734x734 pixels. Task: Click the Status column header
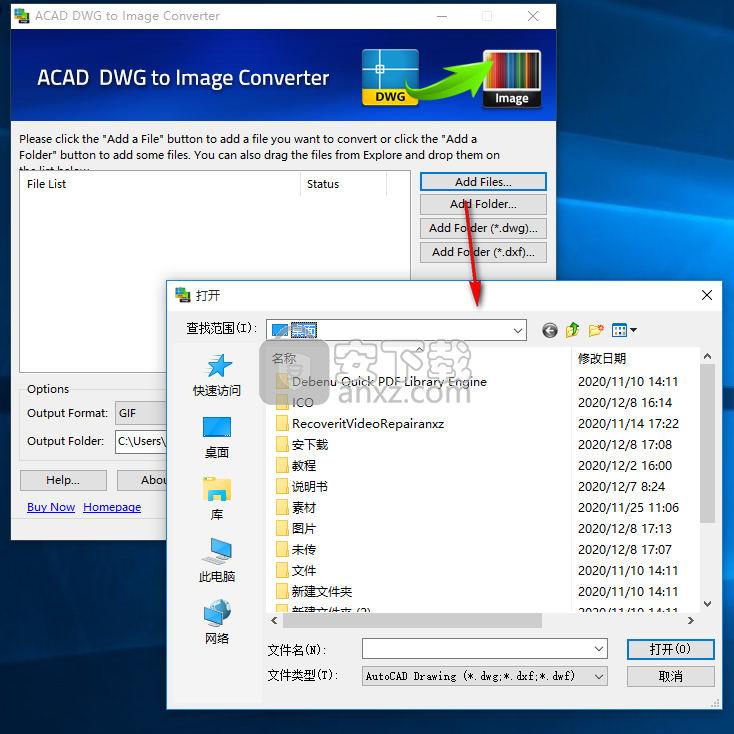tap(344, 184)
